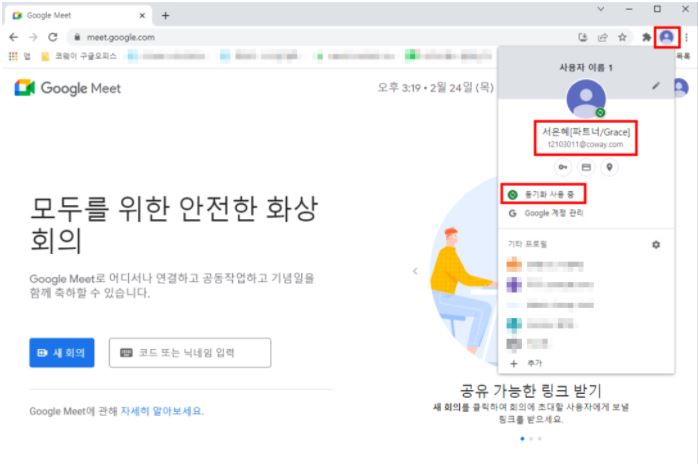
Task: Click the 코드 또는 닉네임 입력 field
Action: click(190, 353)
